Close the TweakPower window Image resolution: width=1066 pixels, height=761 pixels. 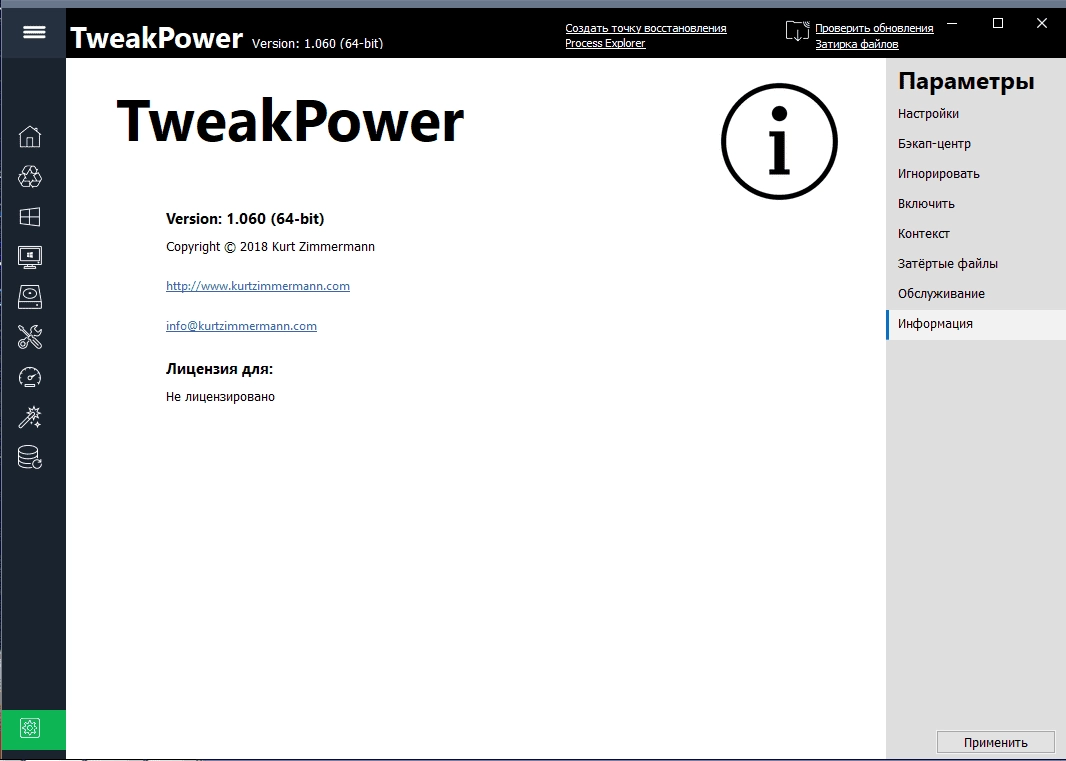tap(1042, 24)
